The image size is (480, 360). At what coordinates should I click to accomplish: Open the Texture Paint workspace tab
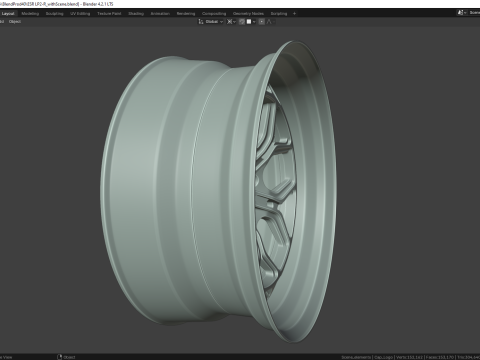click(109, 14)
